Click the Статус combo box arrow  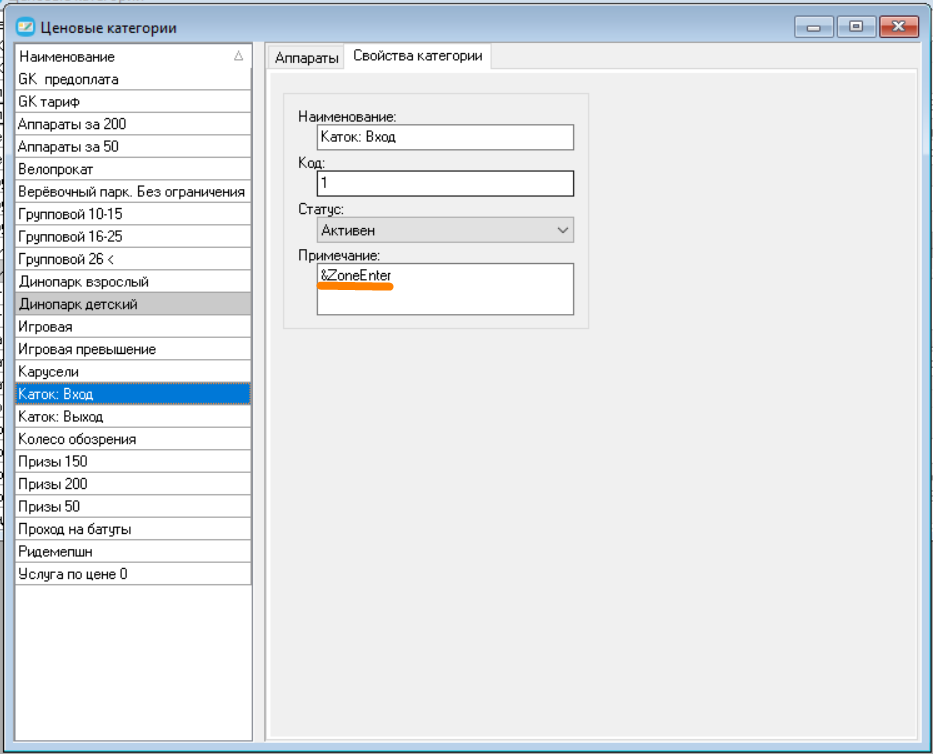(x=562, y=230)
